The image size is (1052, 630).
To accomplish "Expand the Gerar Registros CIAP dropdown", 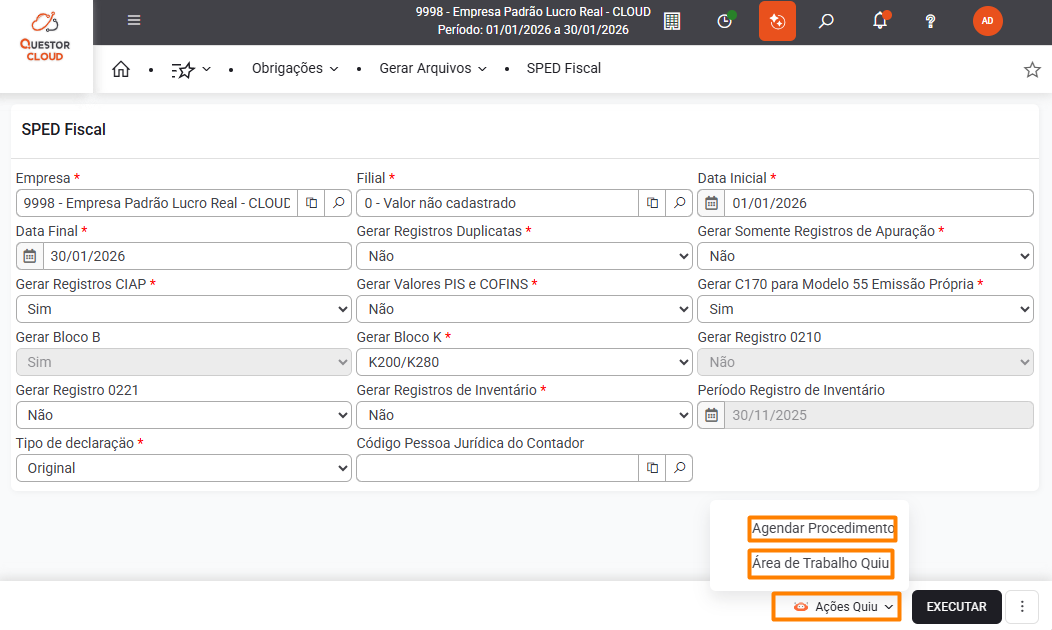I will [184, 309].
